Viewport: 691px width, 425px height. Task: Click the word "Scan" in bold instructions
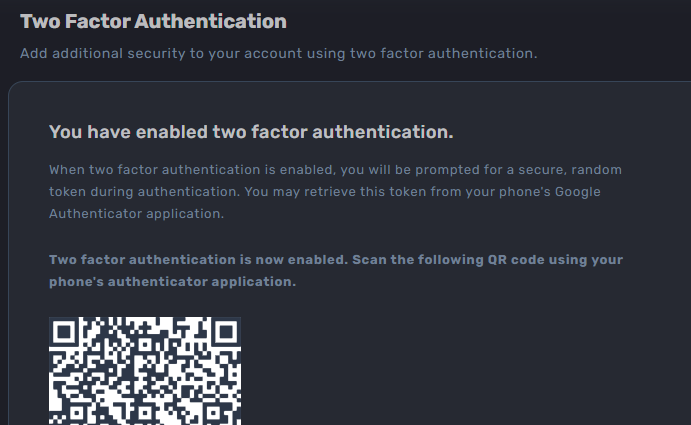(x=369, y=259)
